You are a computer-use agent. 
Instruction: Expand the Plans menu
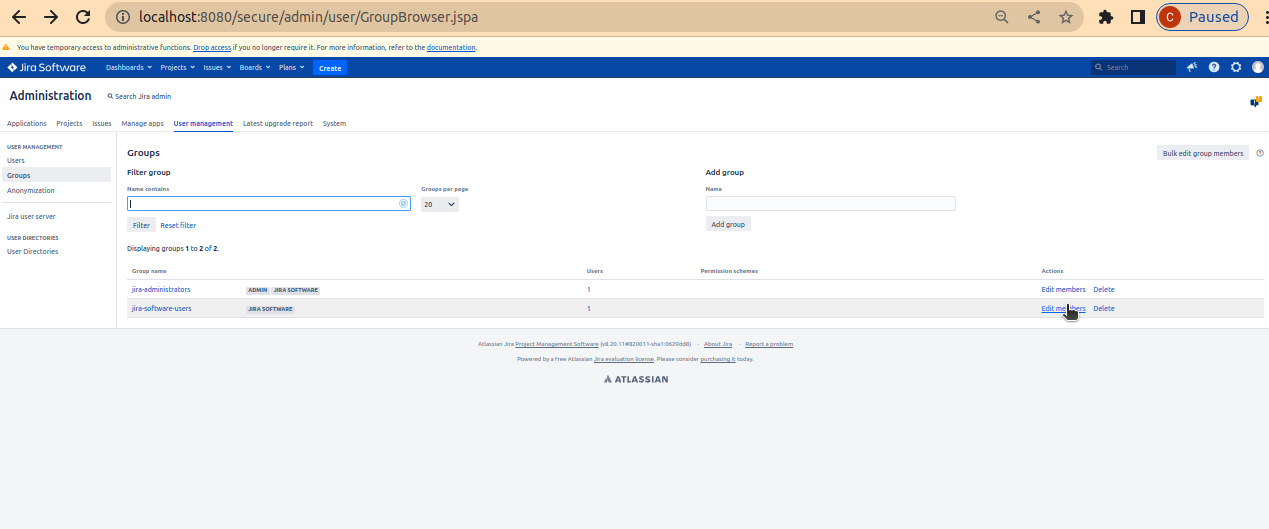click(292, 68)
